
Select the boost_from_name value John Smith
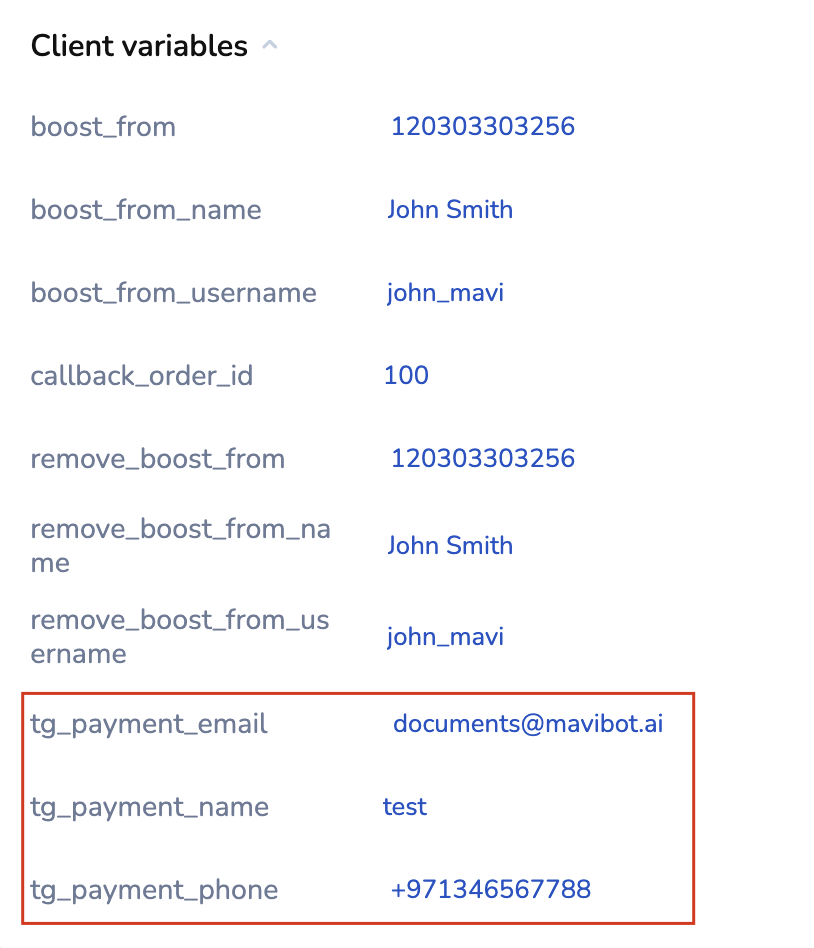coord(450,210)
